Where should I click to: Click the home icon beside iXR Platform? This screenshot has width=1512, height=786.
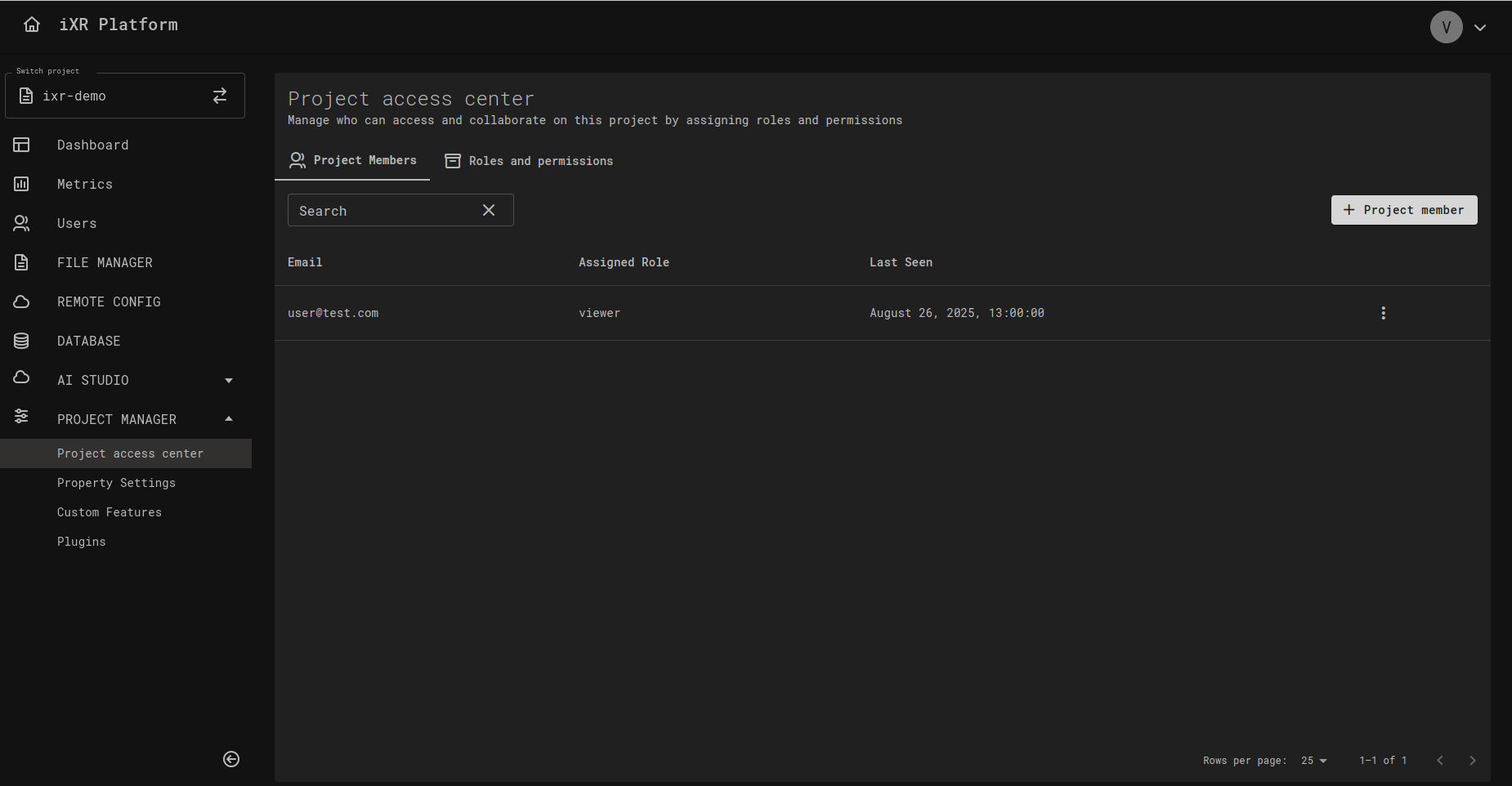(32, 25)
